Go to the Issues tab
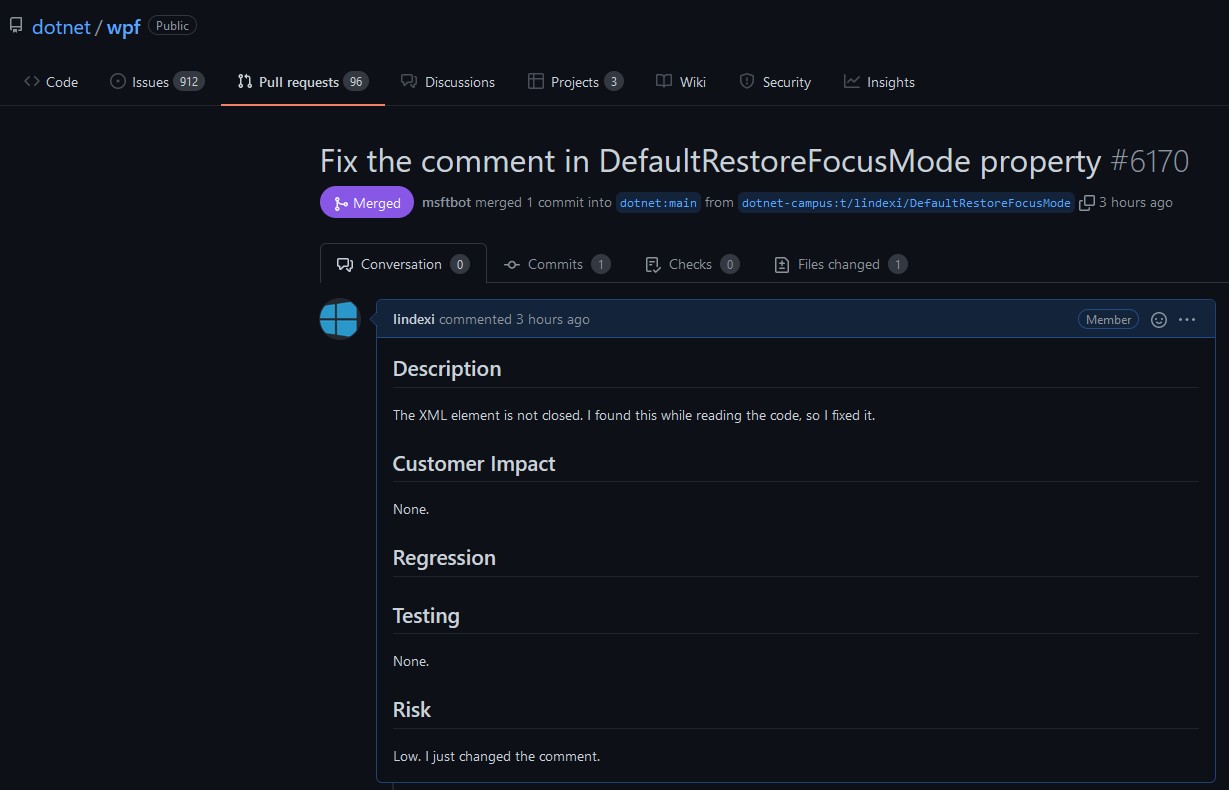1229x790 pixels. coord(157,82)
